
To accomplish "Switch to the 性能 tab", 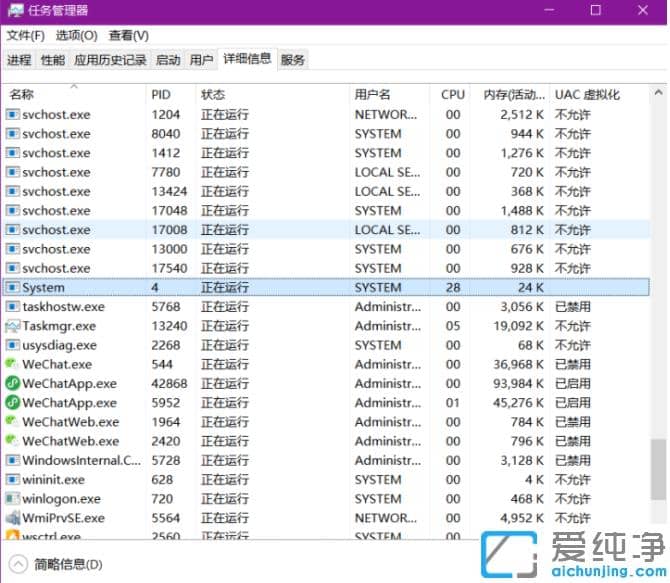I will pyautogui.click(x=53, y=60).
